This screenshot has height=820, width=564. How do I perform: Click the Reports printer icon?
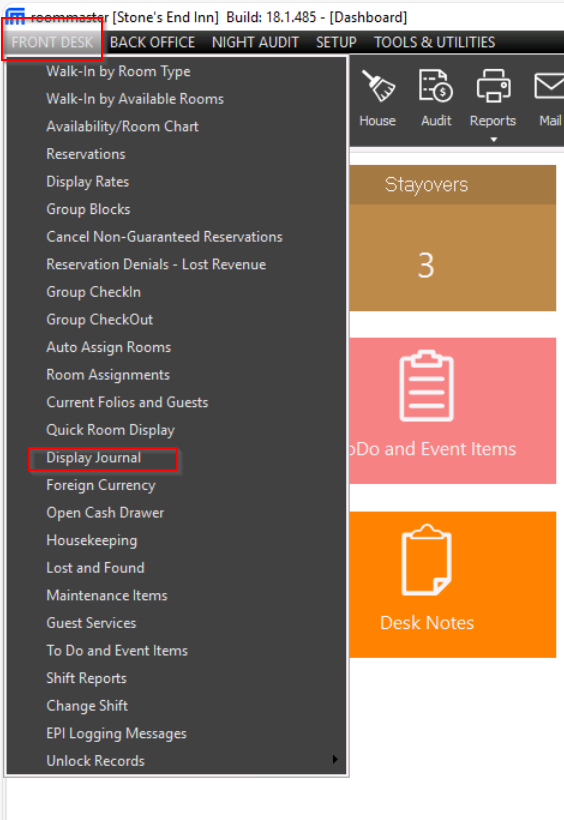[493, 86]
